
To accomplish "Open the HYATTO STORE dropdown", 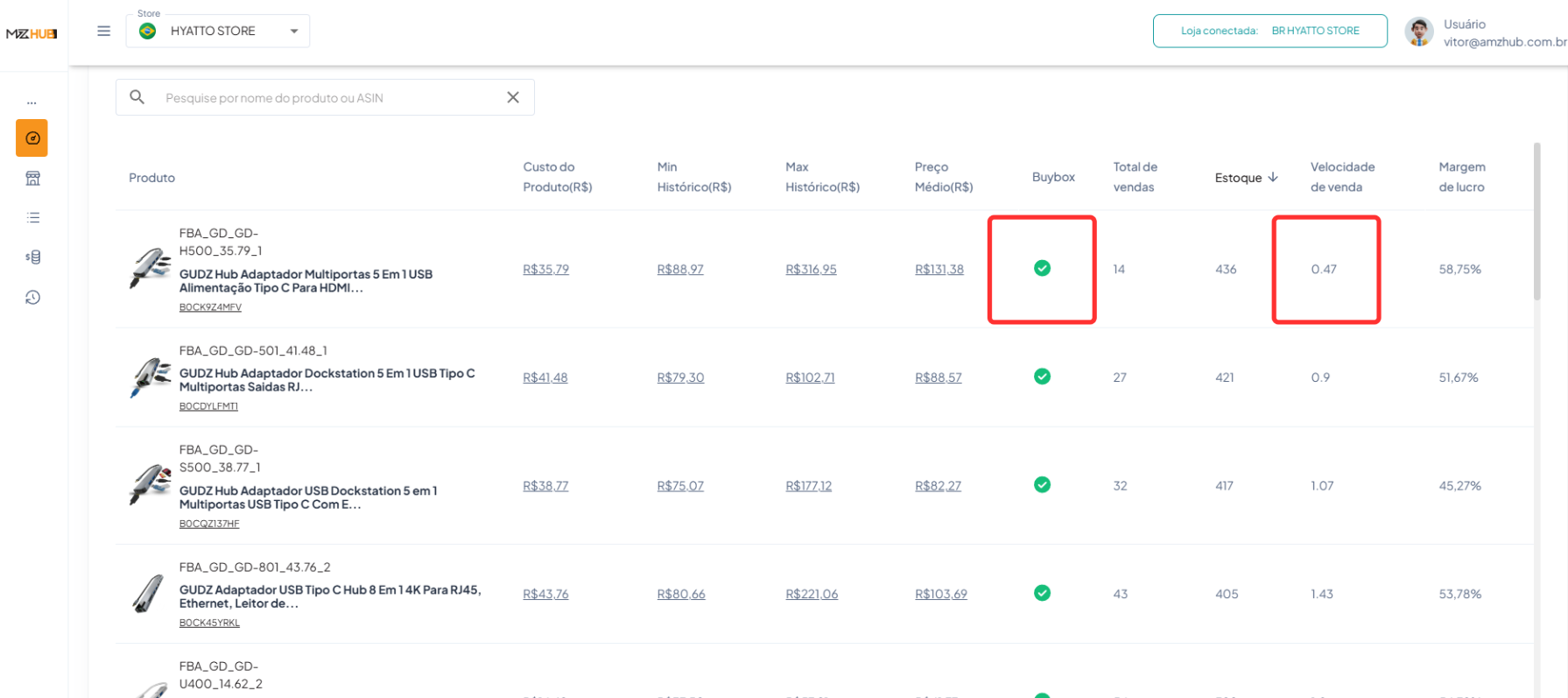I will pyautogui.click(x=218, y=32).
